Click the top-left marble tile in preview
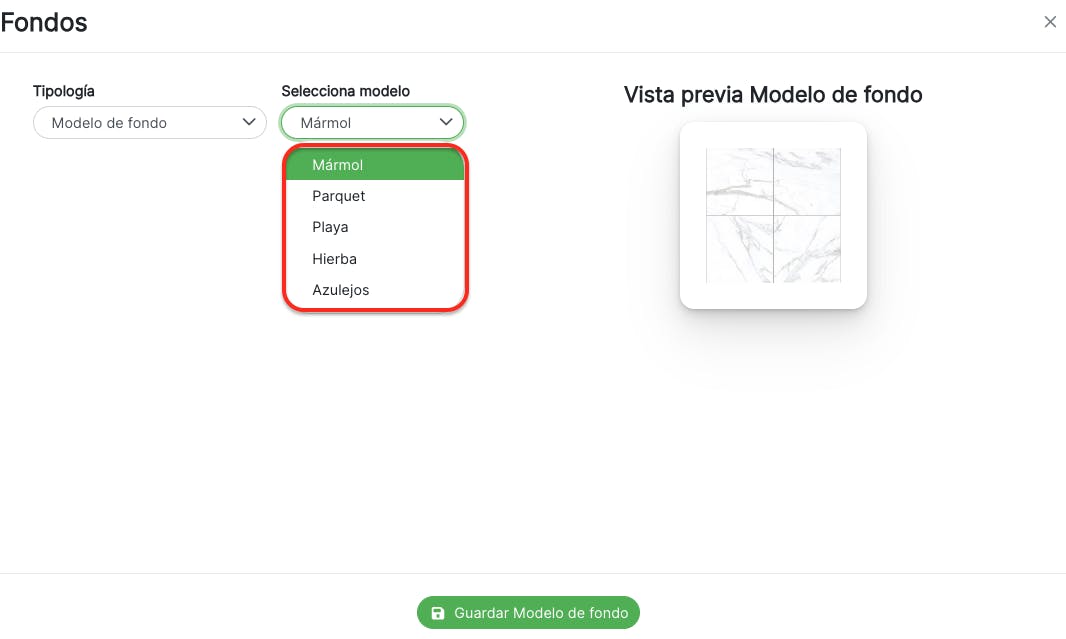The width and height of the screenshot is (1066, 639). coord(739,181)
